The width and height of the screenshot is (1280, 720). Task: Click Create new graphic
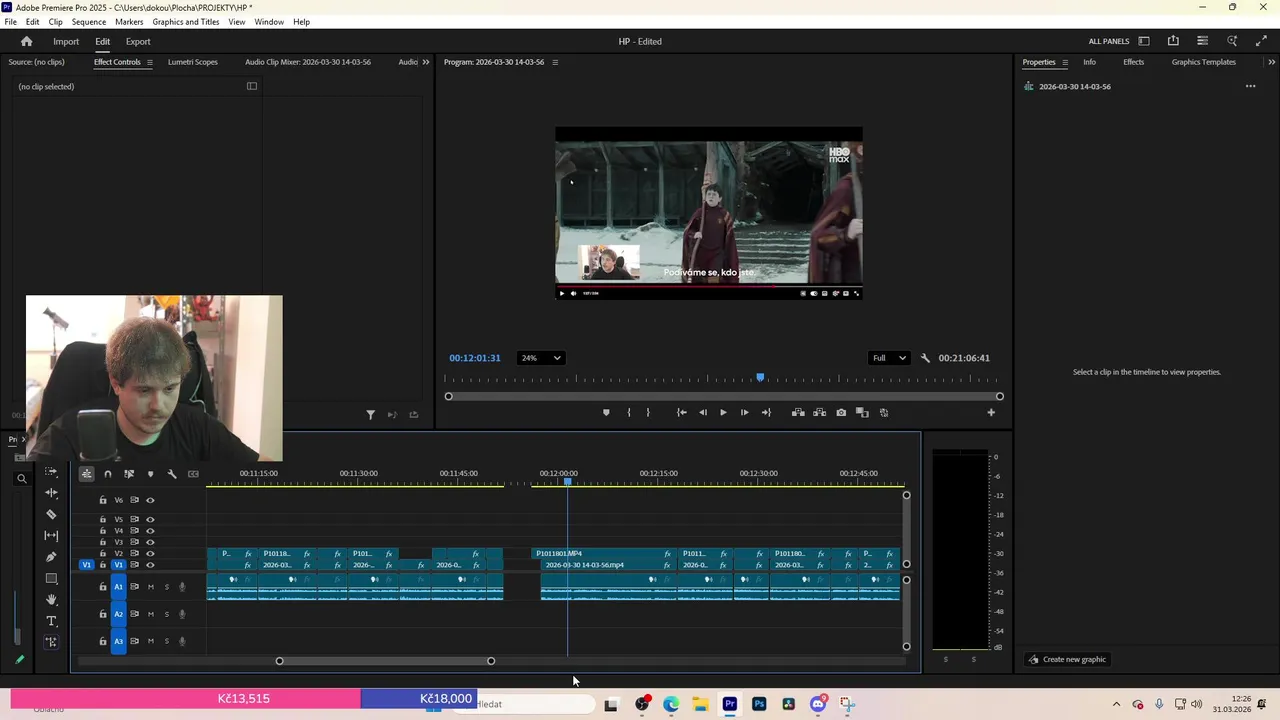tap(1067, 659)
